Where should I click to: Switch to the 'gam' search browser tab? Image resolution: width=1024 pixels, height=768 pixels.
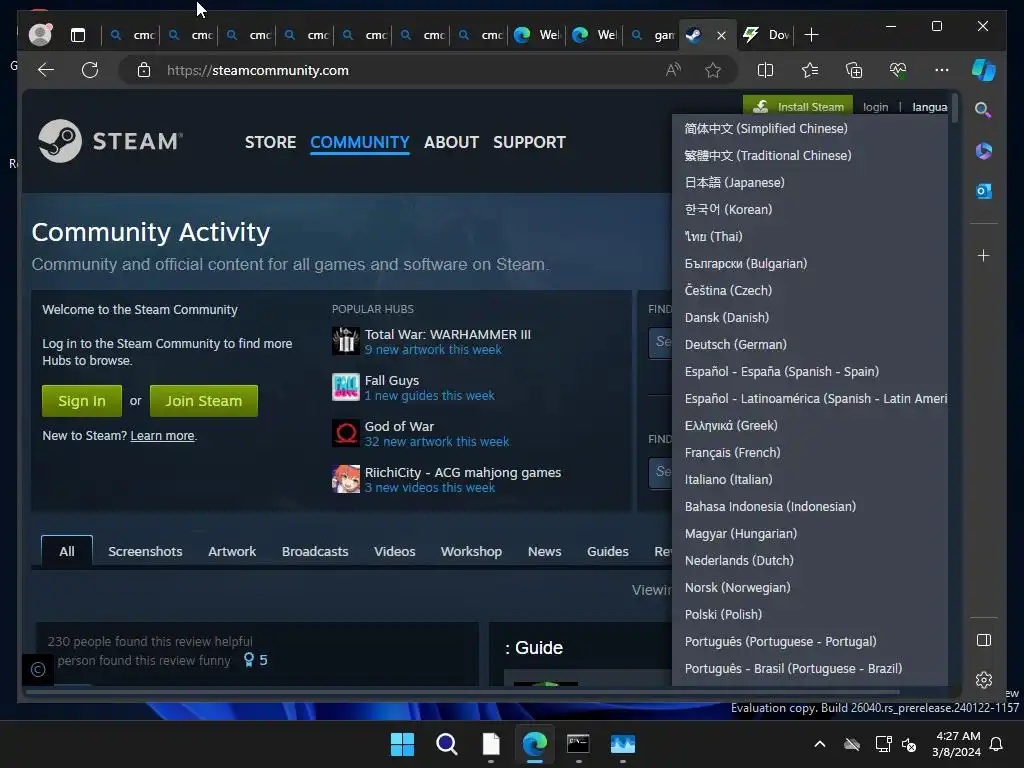pyautogui.click(x=653, y=35)
